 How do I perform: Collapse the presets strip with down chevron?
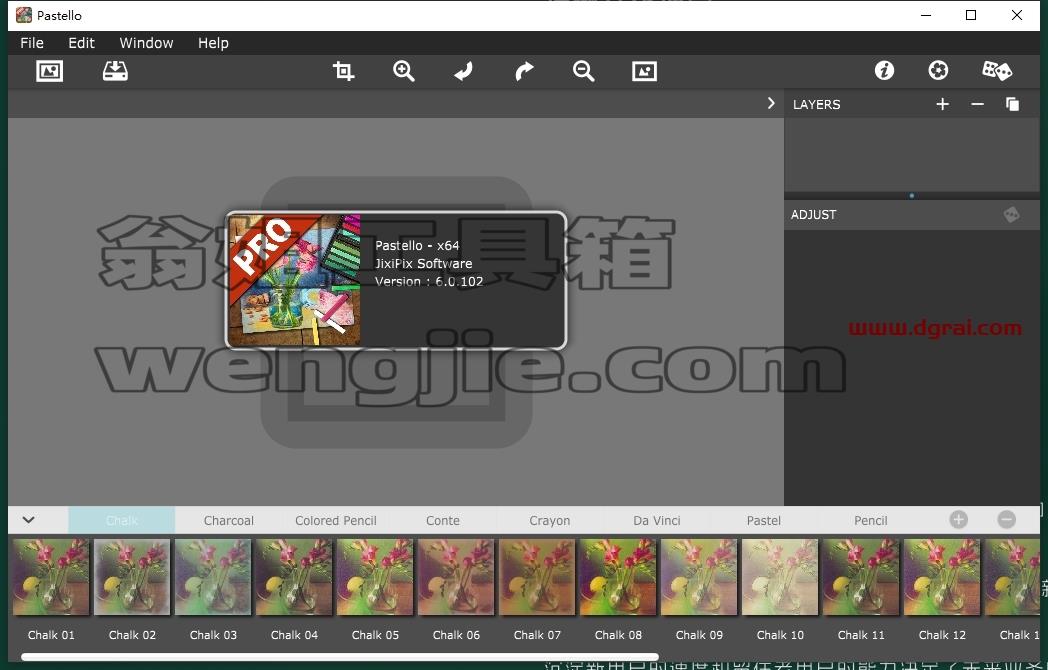[x=29, y=520]
